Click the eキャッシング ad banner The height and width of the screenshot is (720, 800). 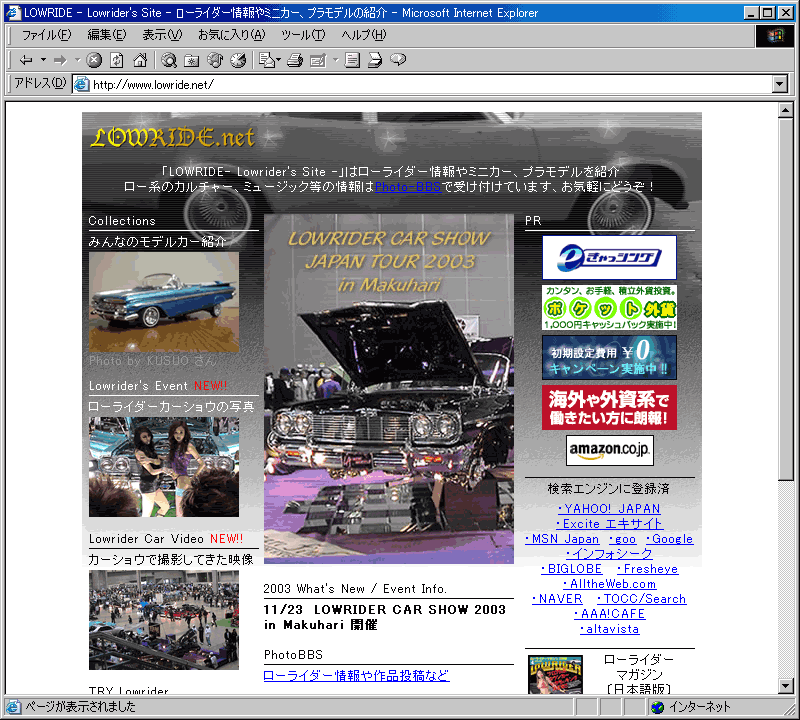pyautogui.click(x=609, y=257)
